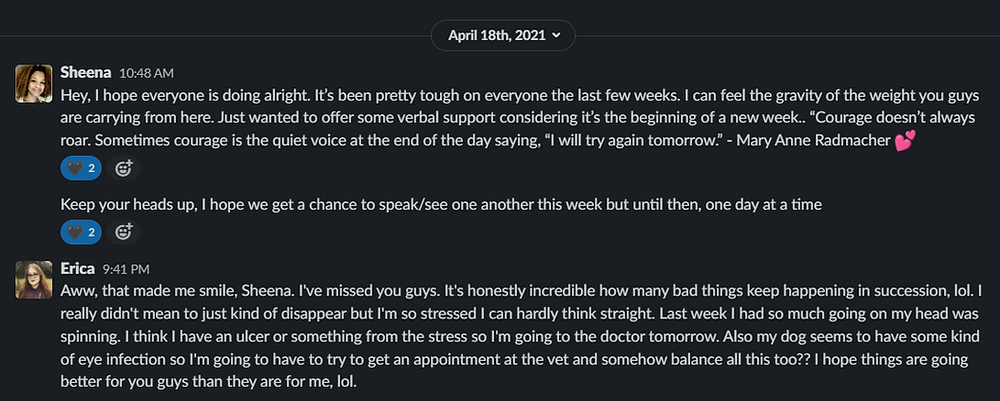
Task: Open the 10:48 AM message timestamp
Action: pos(147,73)
